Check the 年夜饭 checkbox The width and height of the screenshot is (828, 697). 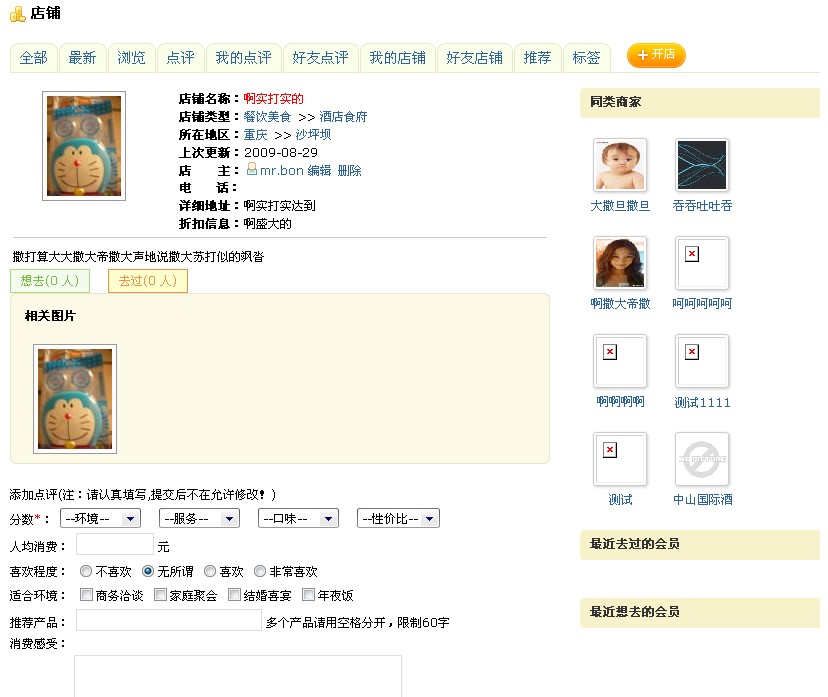[x=308, y=595]
